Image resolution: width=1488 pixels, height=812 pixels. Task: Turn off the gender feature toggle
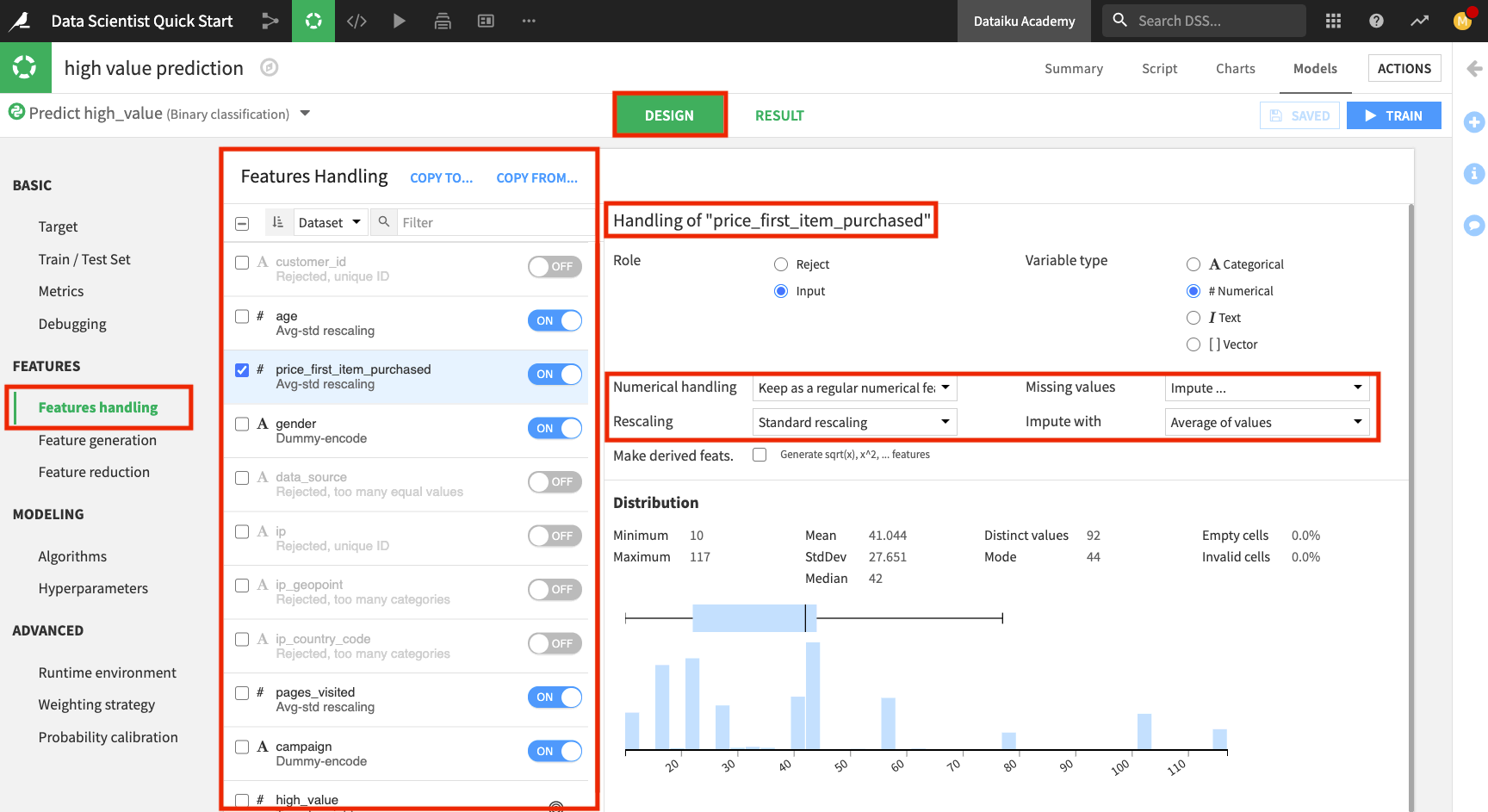(555, 428)
